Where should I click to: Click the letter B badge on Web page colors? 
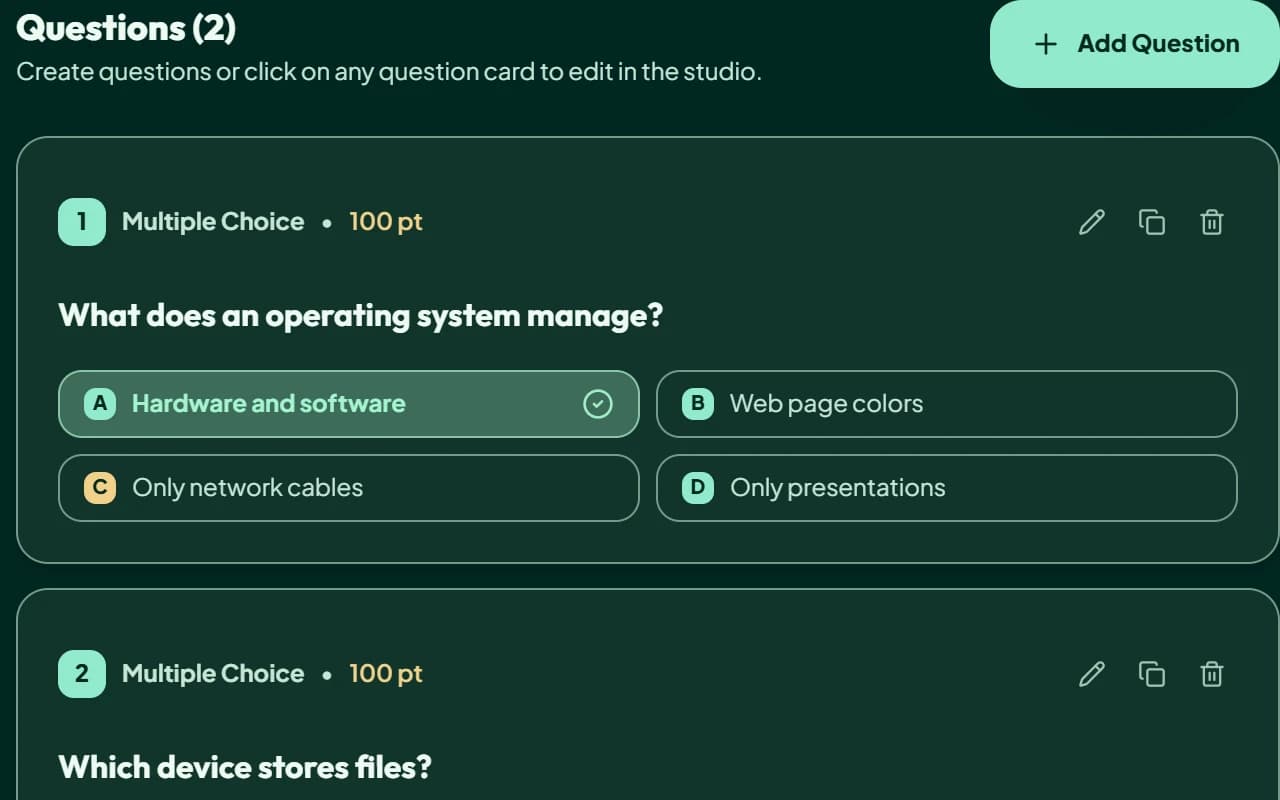(x=697, y=404)
